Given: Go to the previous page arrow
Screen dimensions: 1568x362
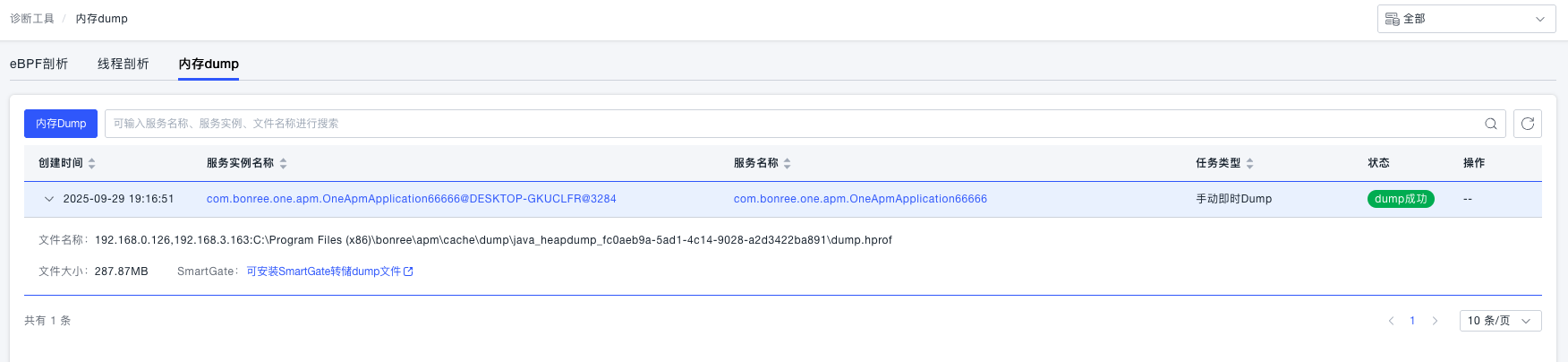Looking at the screenshot, I should click(1391, 321).
